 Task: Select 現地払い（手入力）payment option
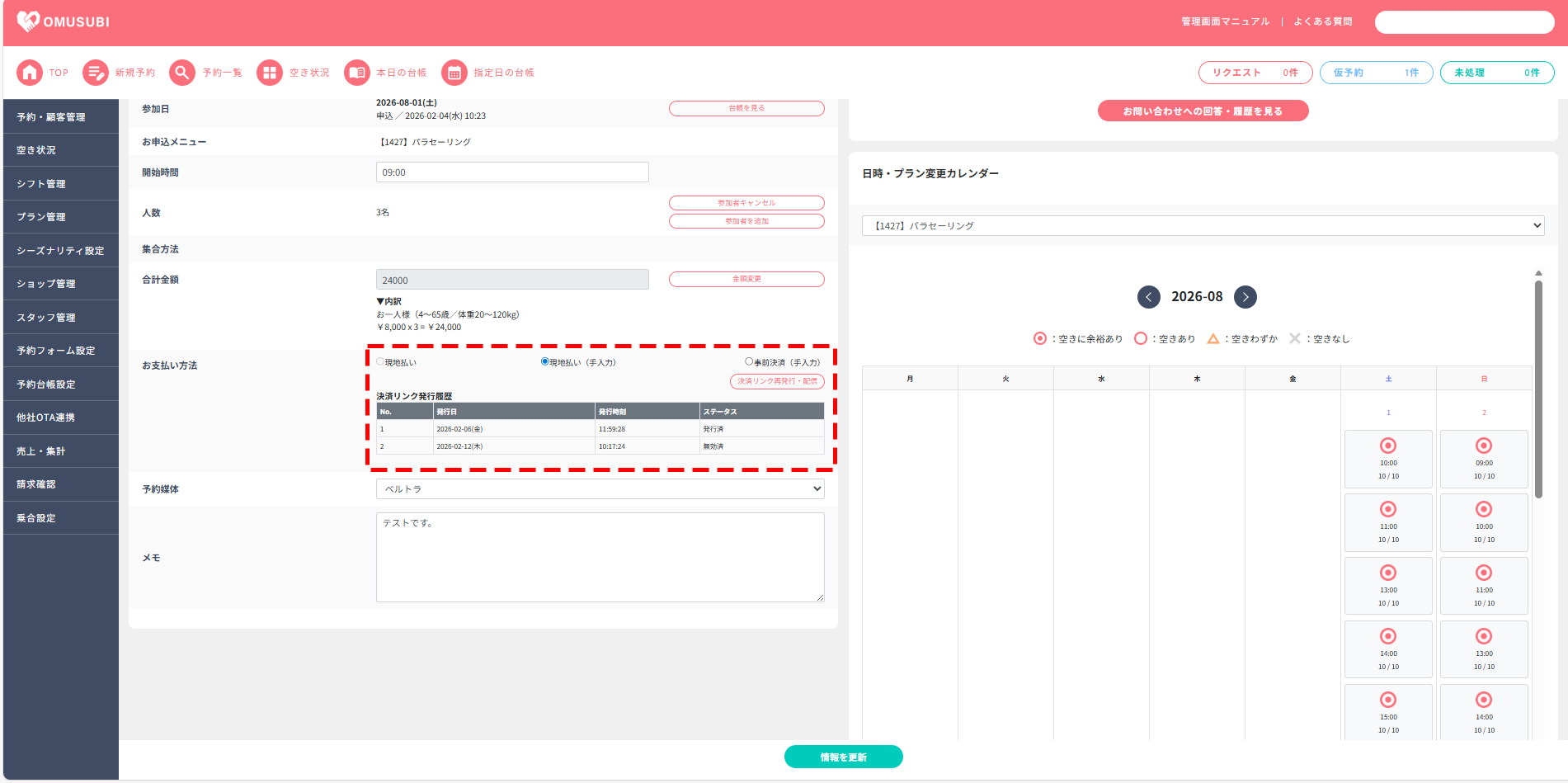click(x=545, y=361)
